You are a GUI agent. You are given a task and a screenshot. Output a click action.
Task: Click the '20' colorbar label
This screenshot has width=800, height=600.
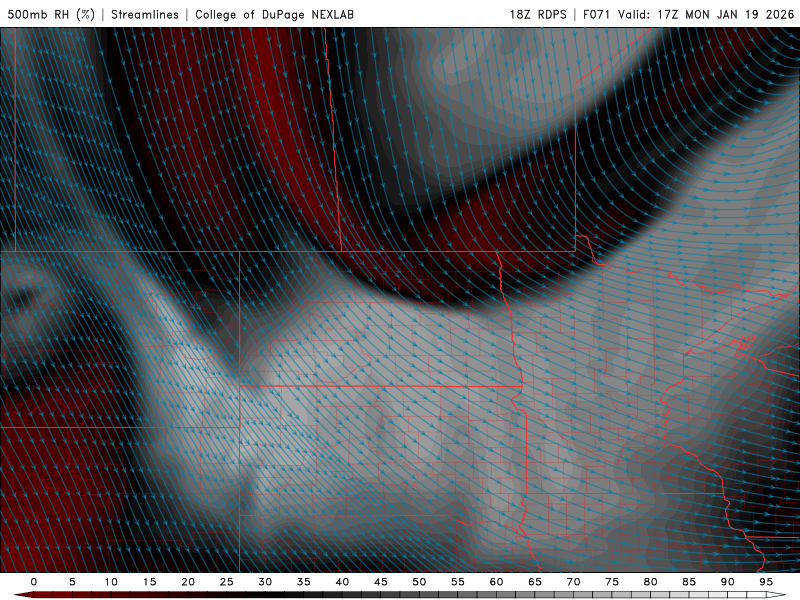point(188,582)
